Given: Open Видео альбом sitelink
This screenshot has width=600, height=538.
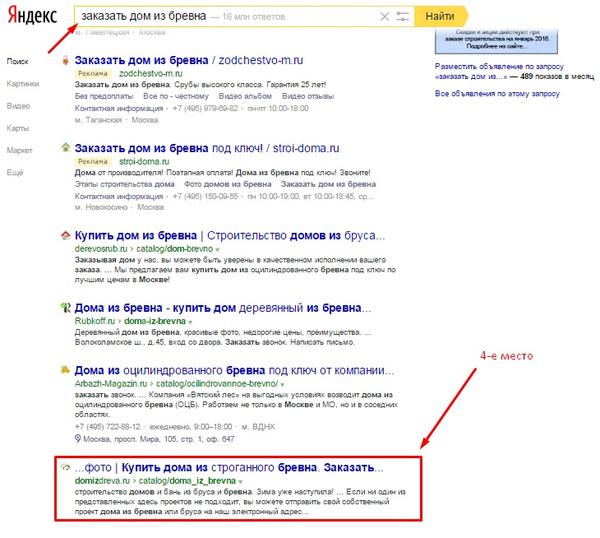Looking at the screenshot, I should tap(245, 96).
